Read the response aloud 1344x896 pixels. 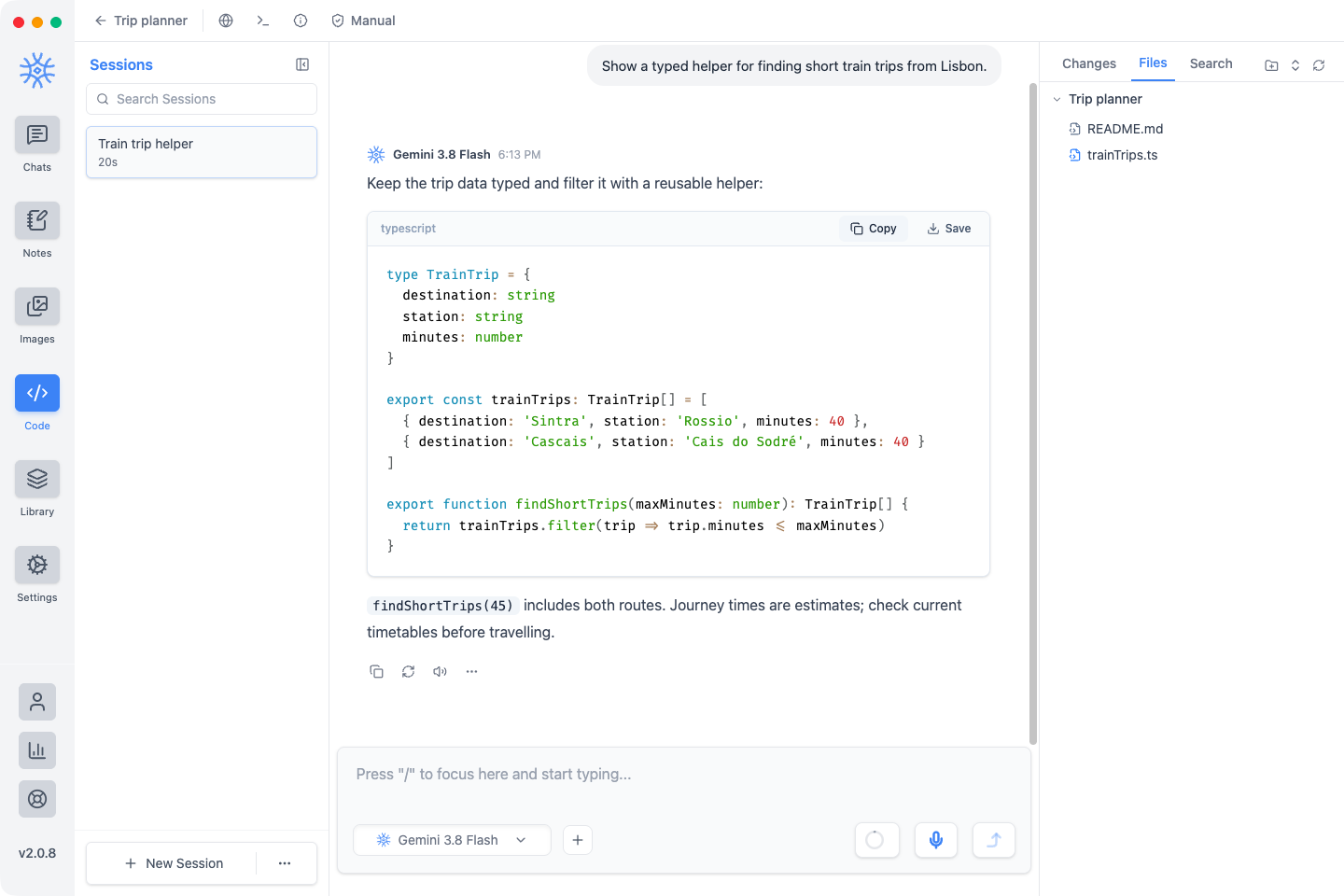tap(441, 671)
